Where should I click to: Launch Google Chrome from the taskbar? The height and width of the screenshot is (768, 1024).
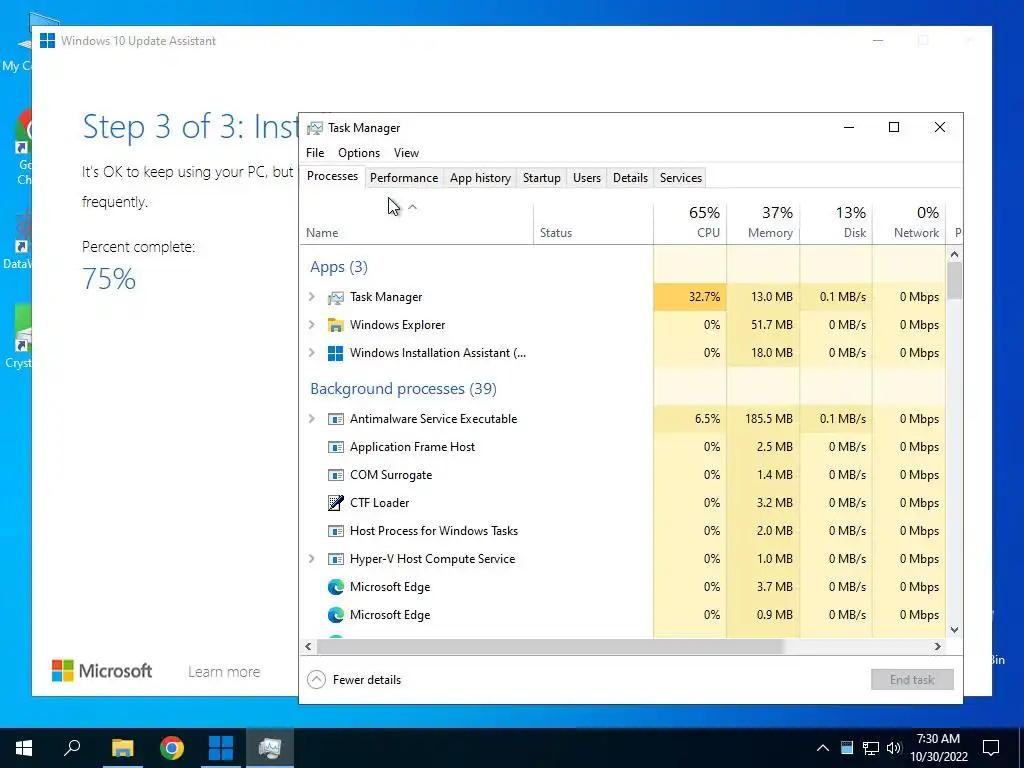coord(172,748)
